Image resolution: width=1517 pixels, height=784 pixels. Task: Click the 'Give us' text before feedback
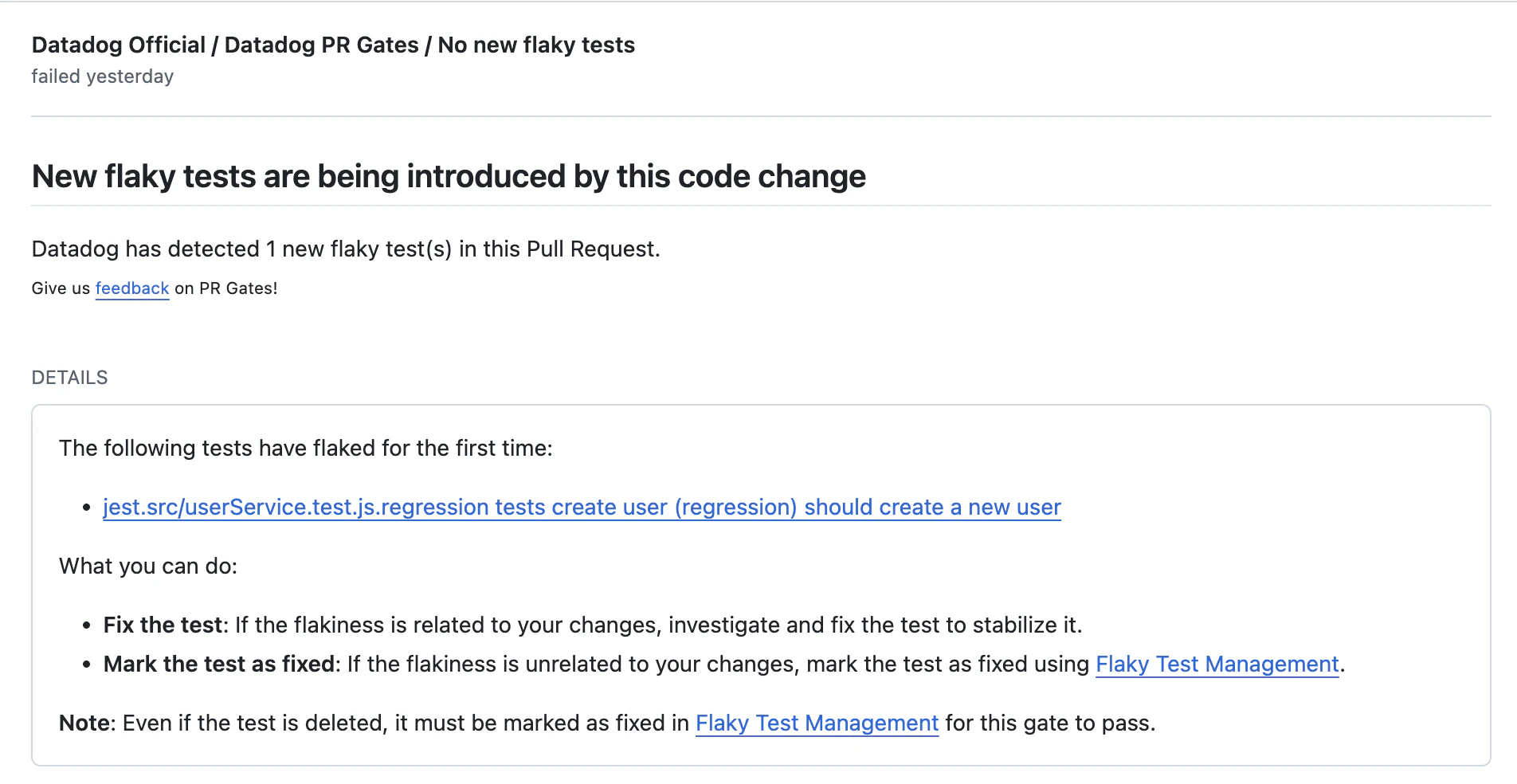[x=61, y=288]
